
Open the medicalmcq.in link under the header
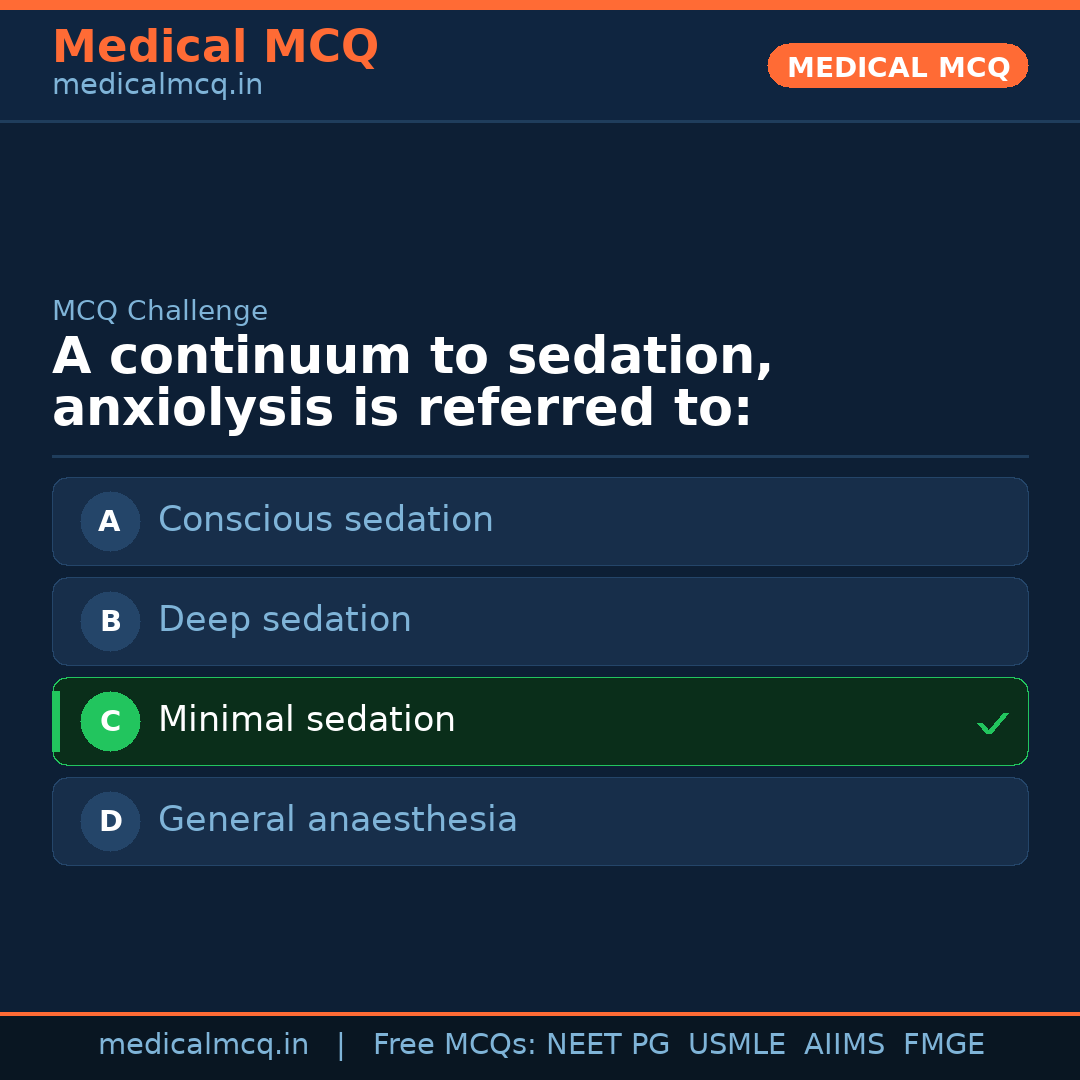[157, 85]
